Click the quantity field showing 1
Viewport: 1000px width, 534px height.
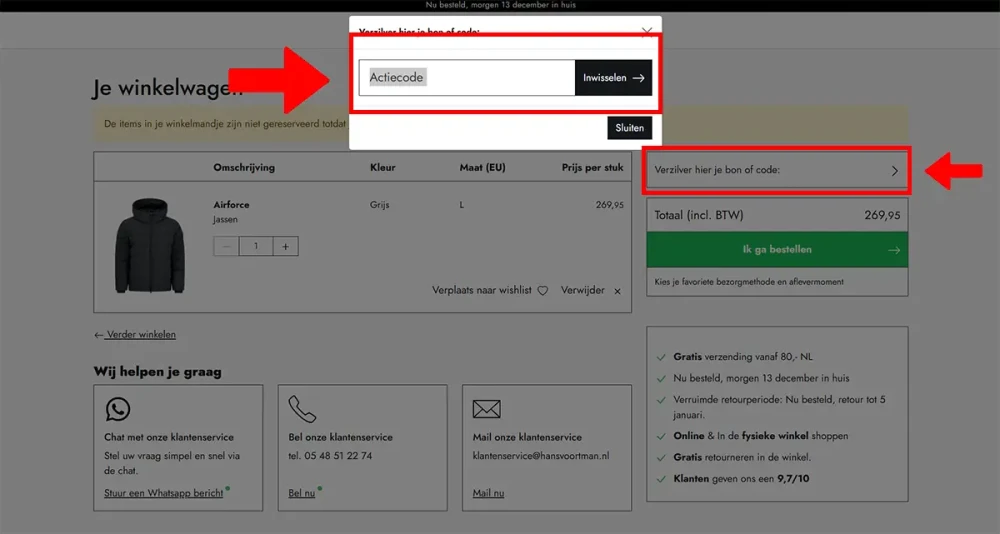(255, 246)
